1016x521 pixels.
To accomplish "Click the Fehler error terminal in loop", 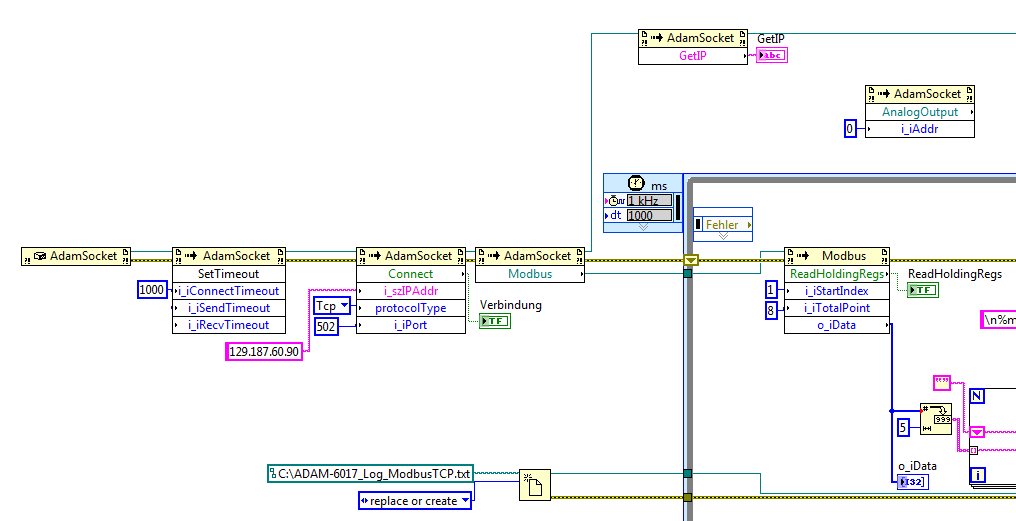I will coord(723,224).
